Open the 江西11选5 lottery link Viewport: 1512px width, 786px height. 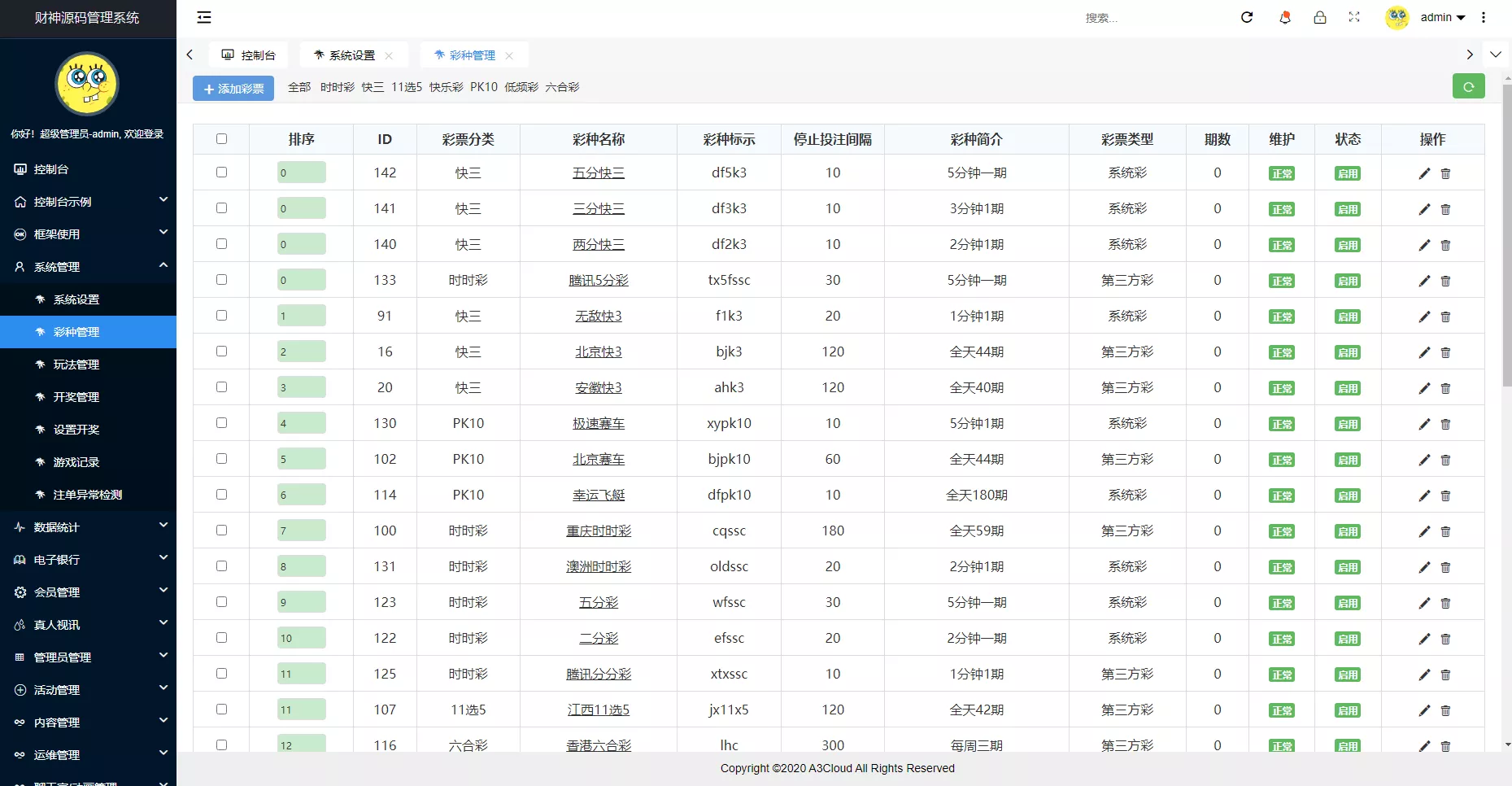click(x=599, y=710)
